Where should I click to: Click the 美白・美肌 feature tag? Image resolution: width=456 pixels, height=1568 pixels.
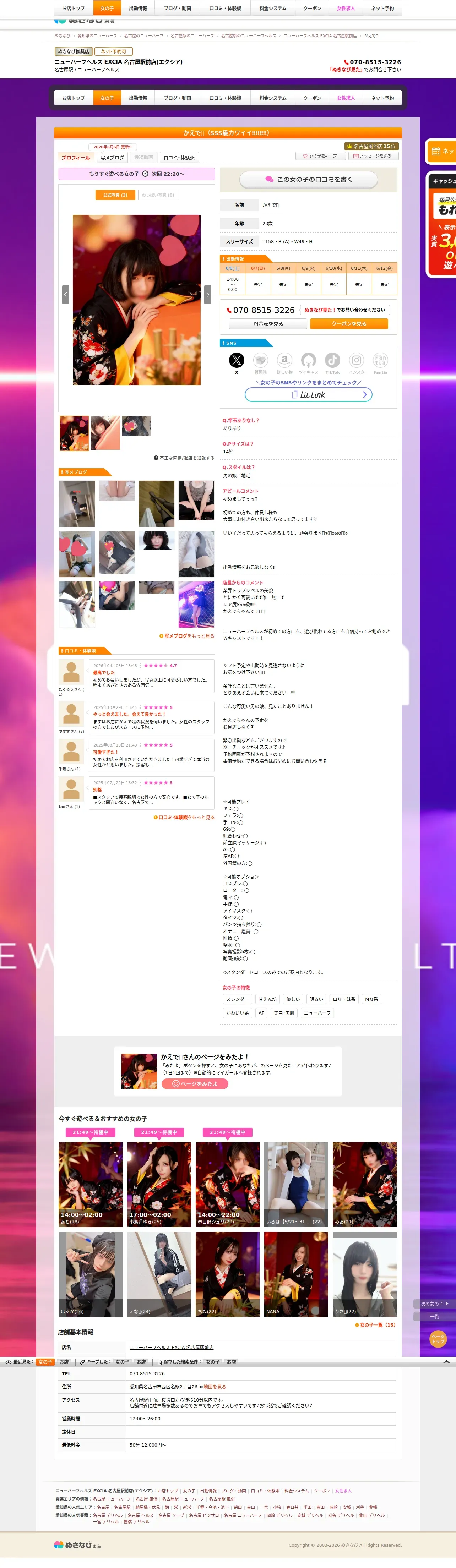click(x=284, y=1014)
